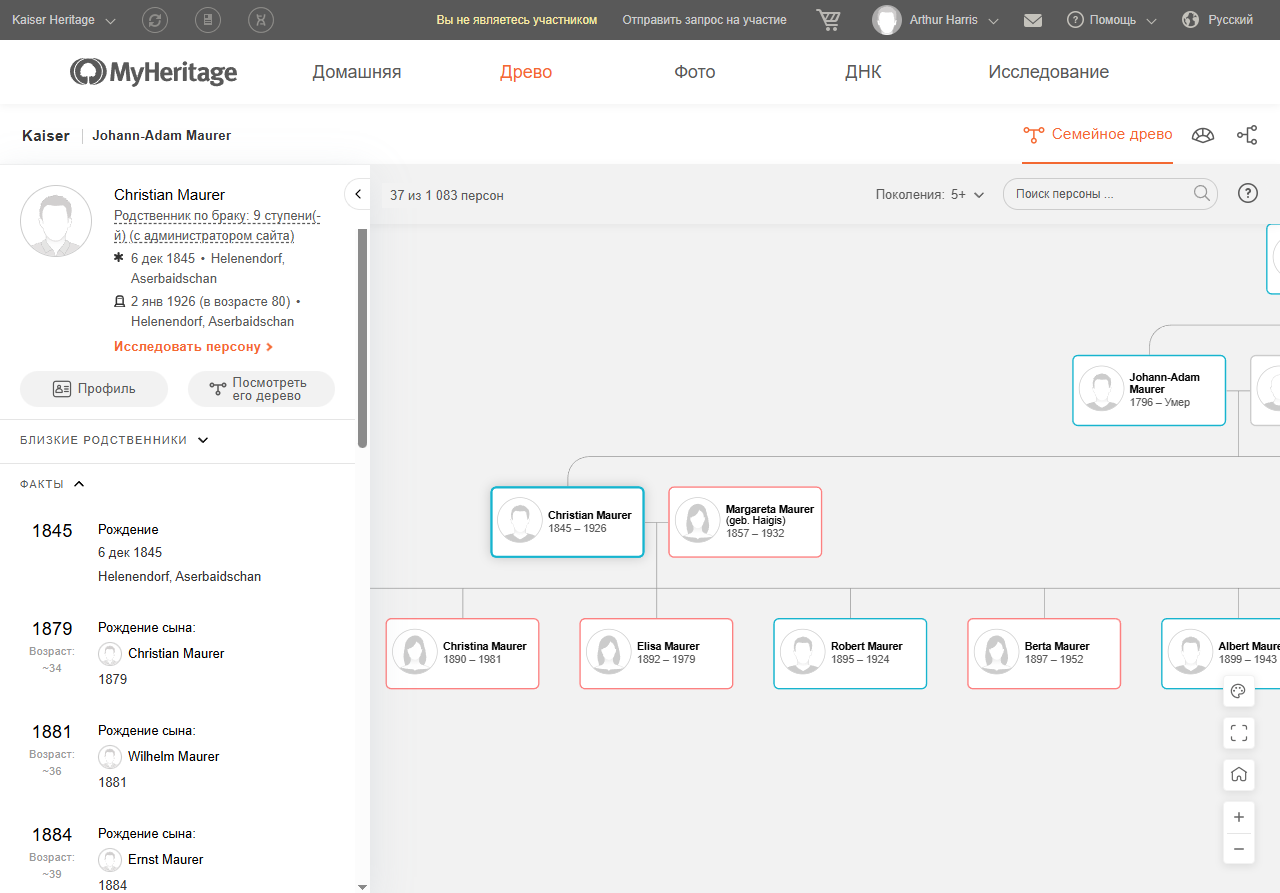Select Christina Maurer 1890–1981 card

(462, 653)
